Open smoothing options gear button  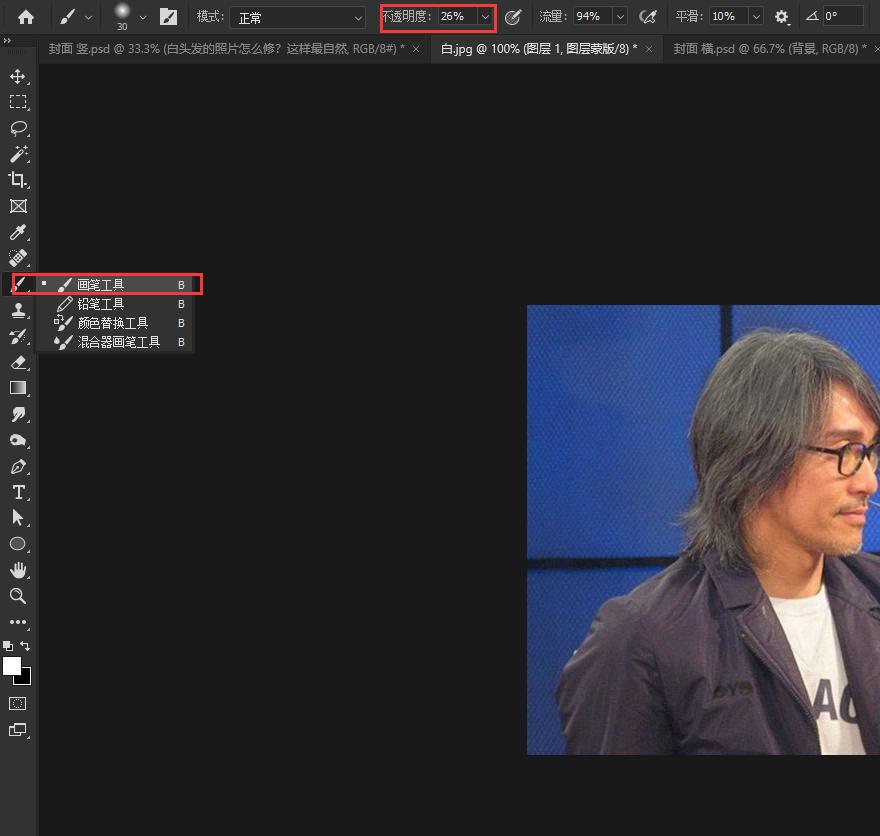[x=781, y=17]
